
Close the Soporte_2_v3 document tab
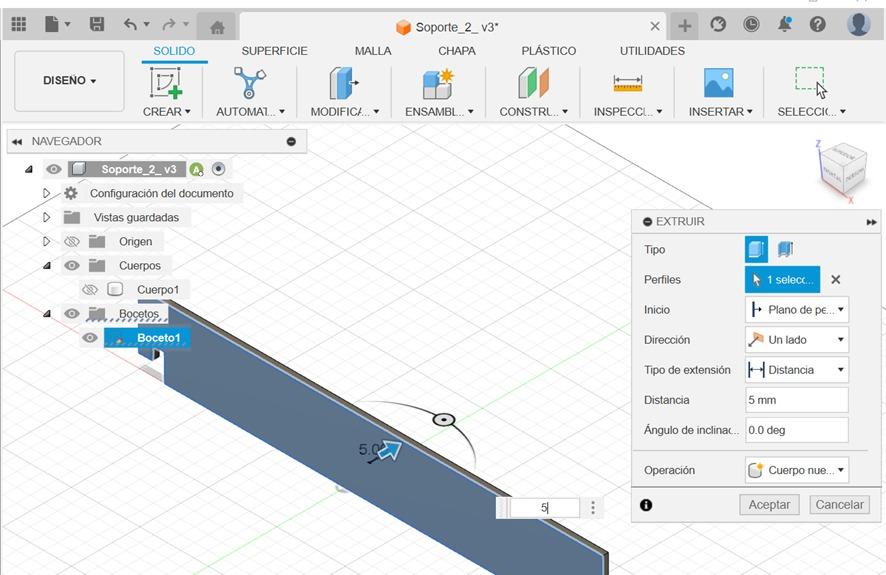coord(655,26)
